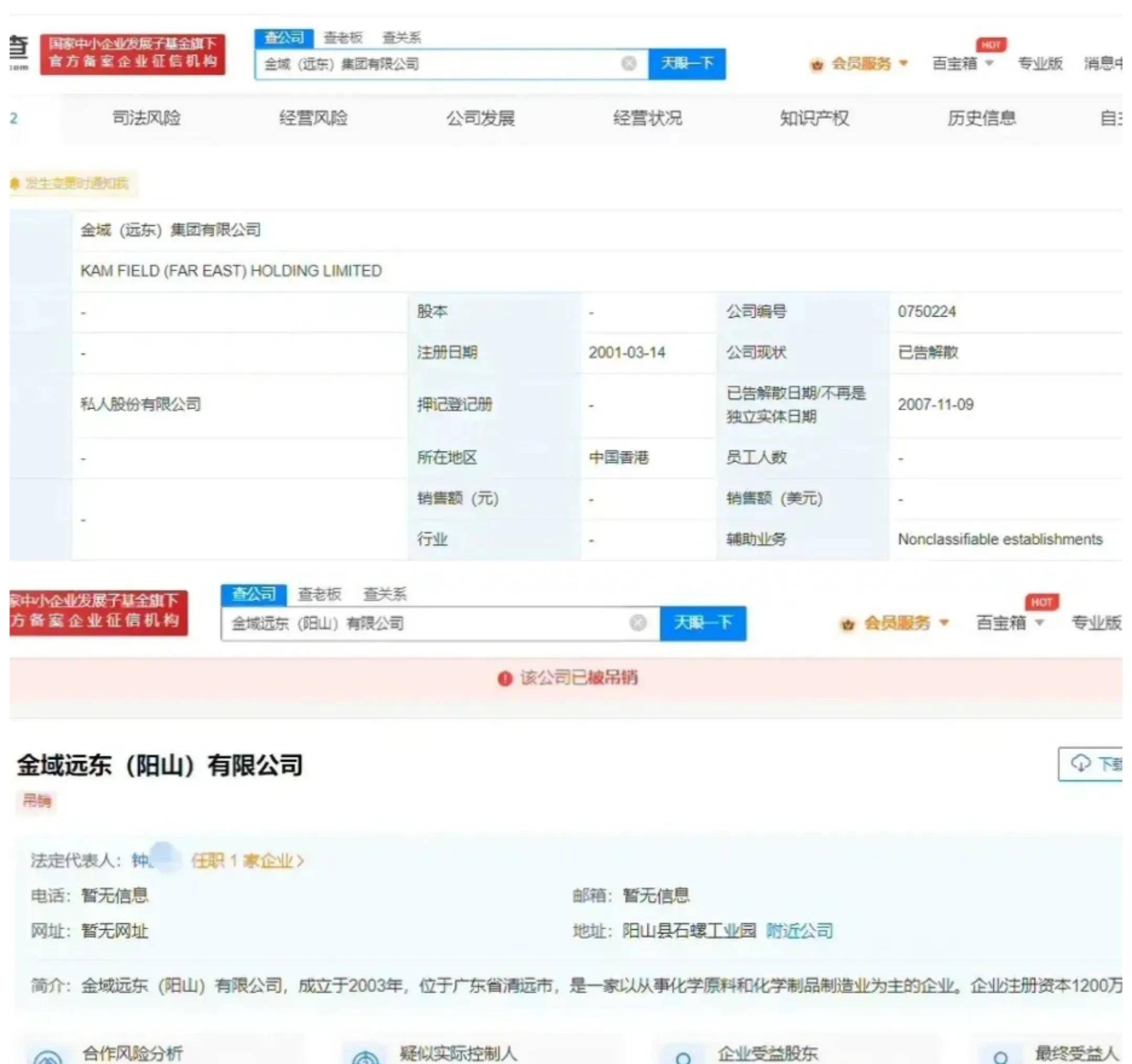Screen dimensions: 1132x1064
Task: Click the dissolution date 2007-11-09
Action: tap(935, 405)
